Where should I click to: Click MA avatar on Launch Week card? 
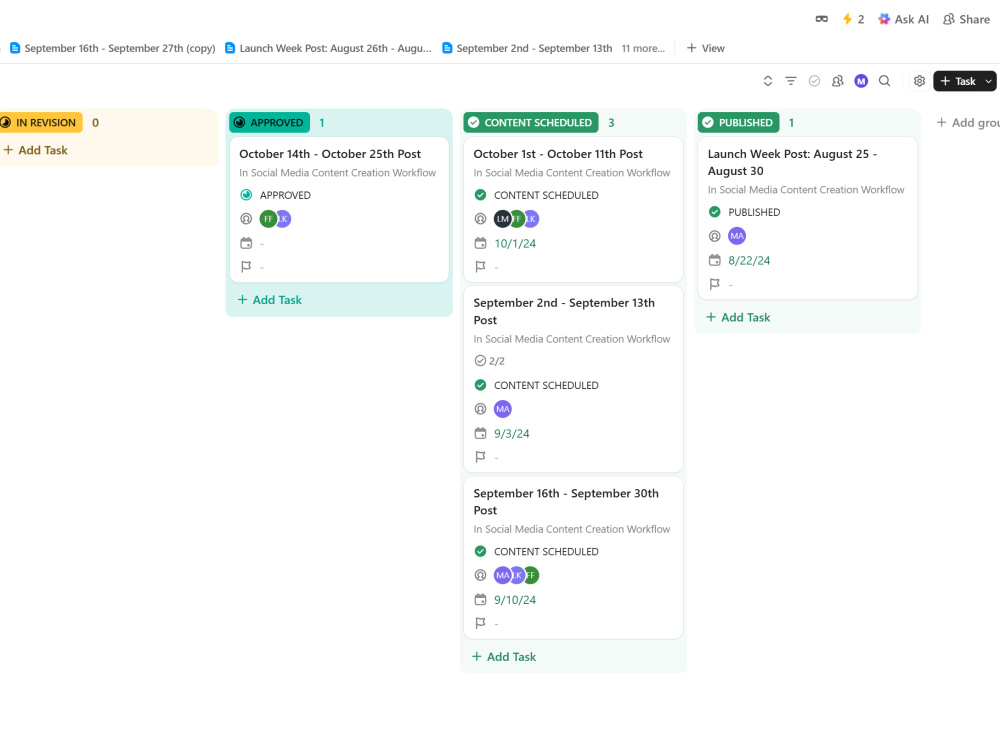(x=737, y=236)
